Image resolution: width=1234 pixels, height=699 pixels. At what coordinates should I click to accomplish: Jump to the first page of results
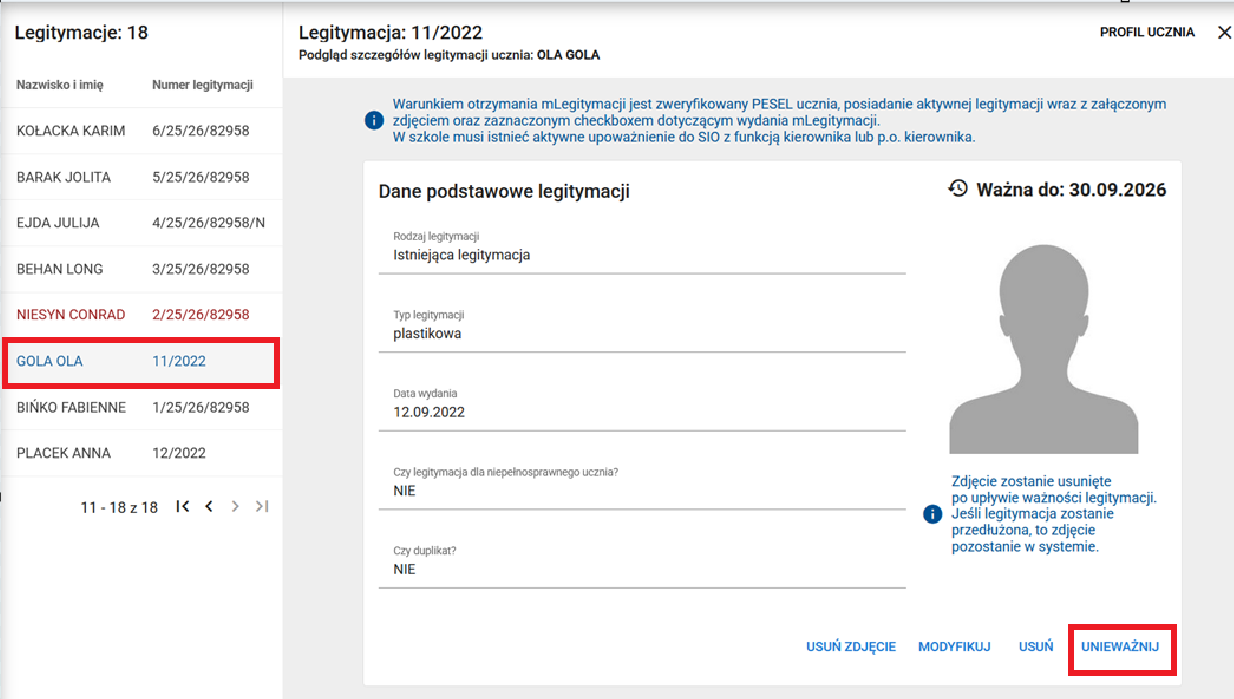pyautogui.click(x=183, y=506)
